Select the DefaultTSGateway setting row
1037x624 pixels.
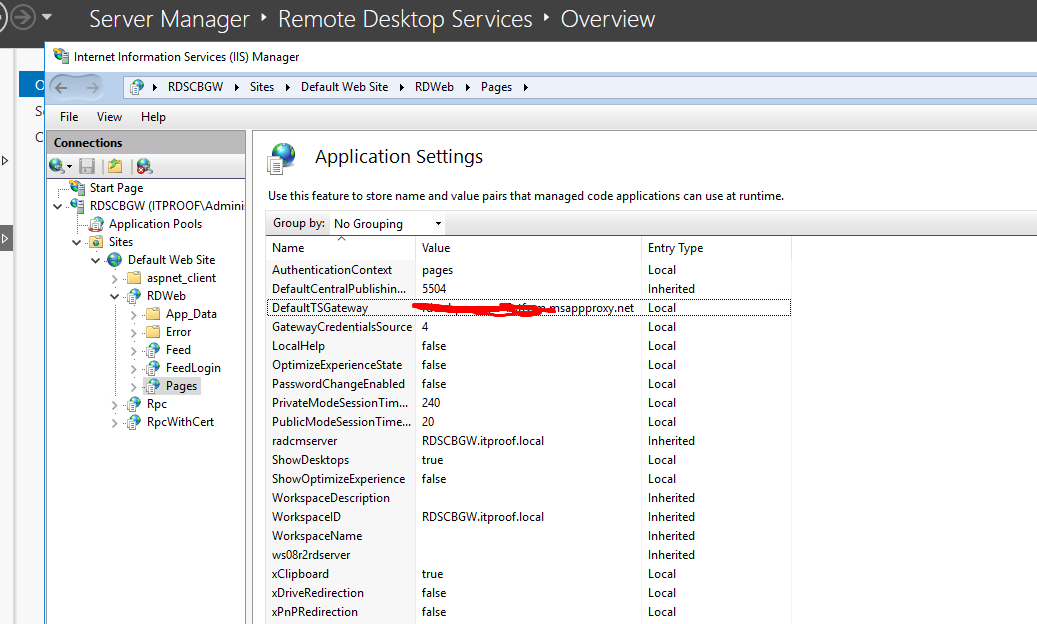click(528, 308)
